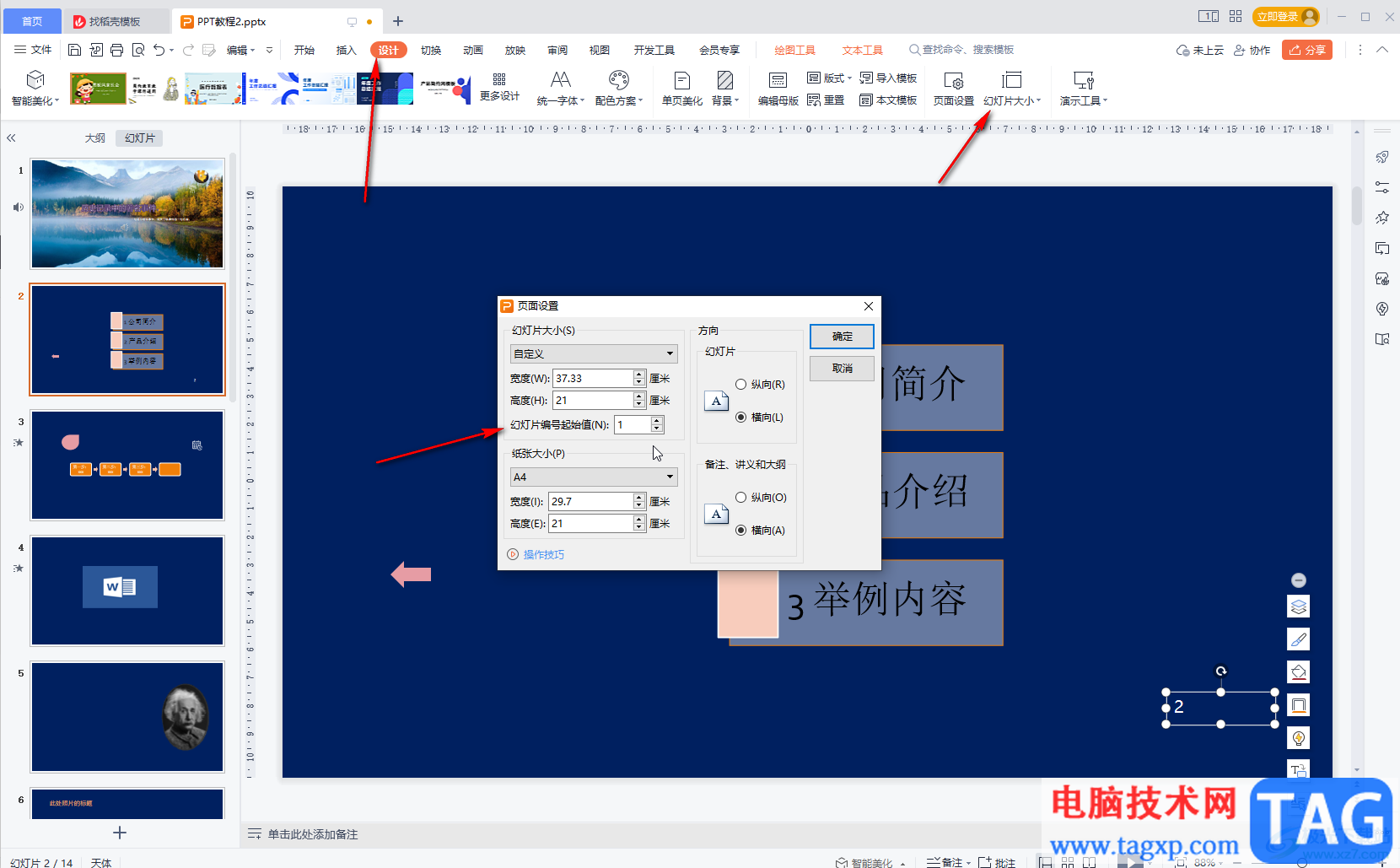Adjust the slide number start value spinner
The width and height of the screenshot is (1400, 868).
pyautogui.click(x=657, y=424)
